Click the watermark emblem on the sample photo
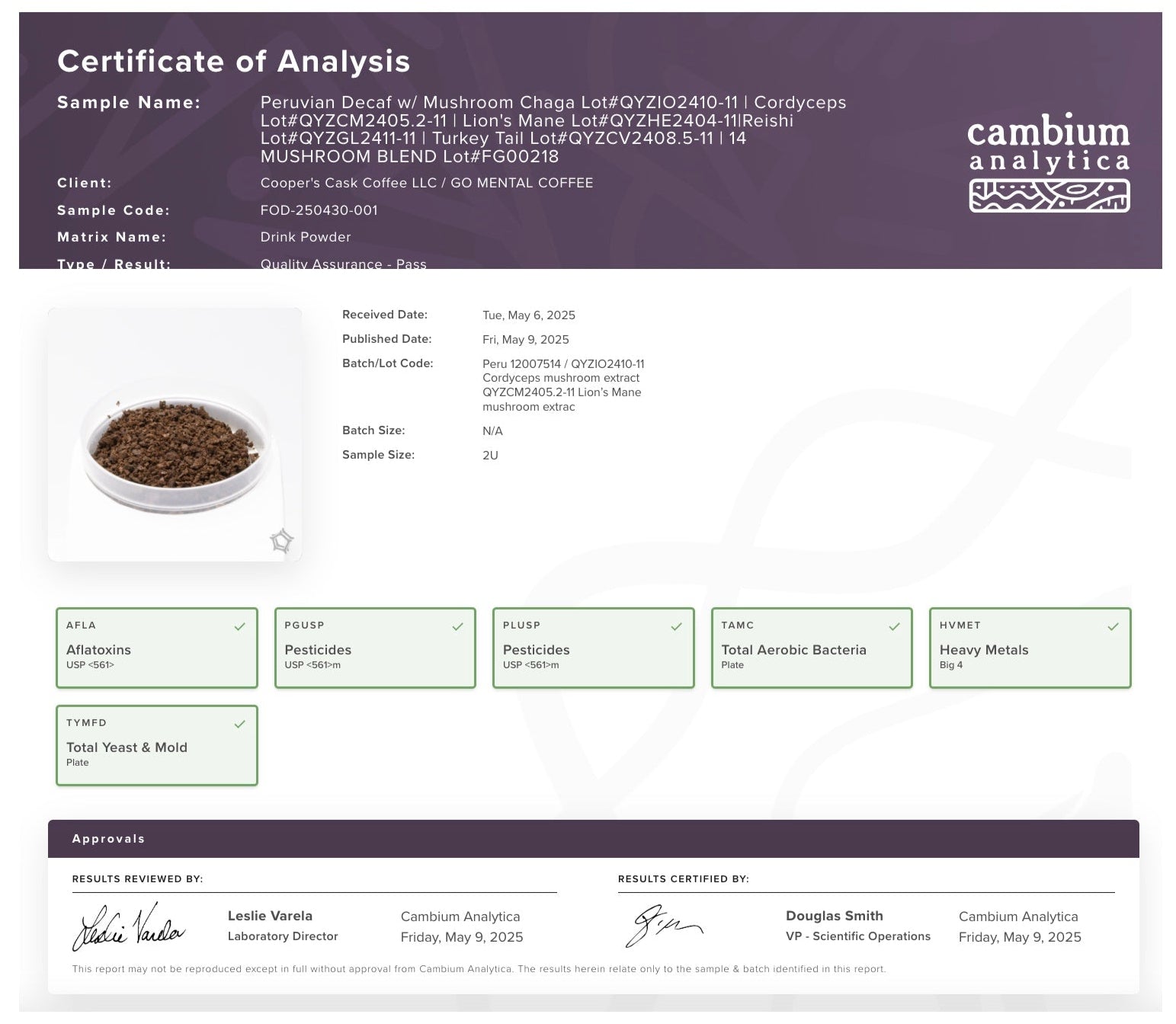 281,541
